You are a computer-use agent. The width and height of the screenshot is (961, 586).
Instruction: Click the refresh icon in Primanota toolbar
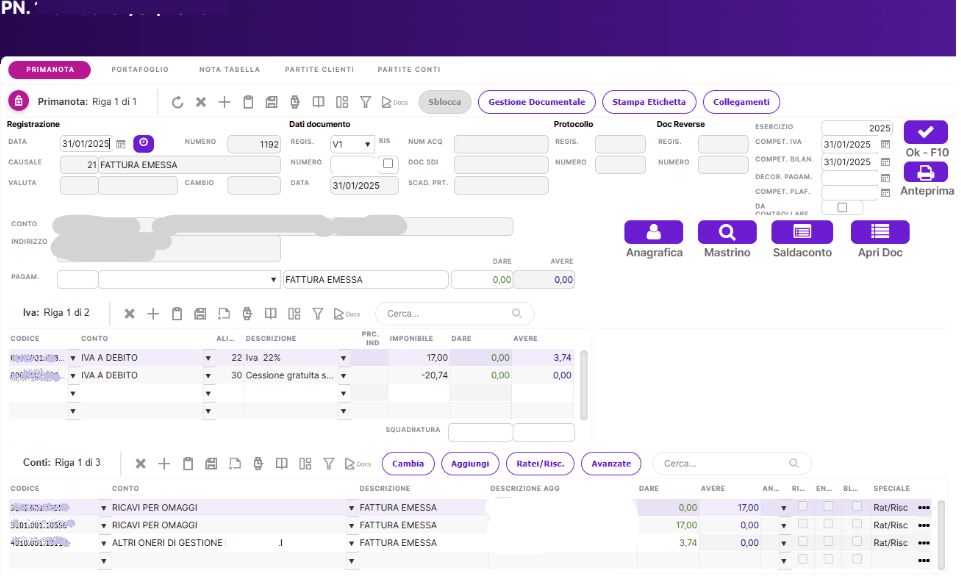coord(177,102)
